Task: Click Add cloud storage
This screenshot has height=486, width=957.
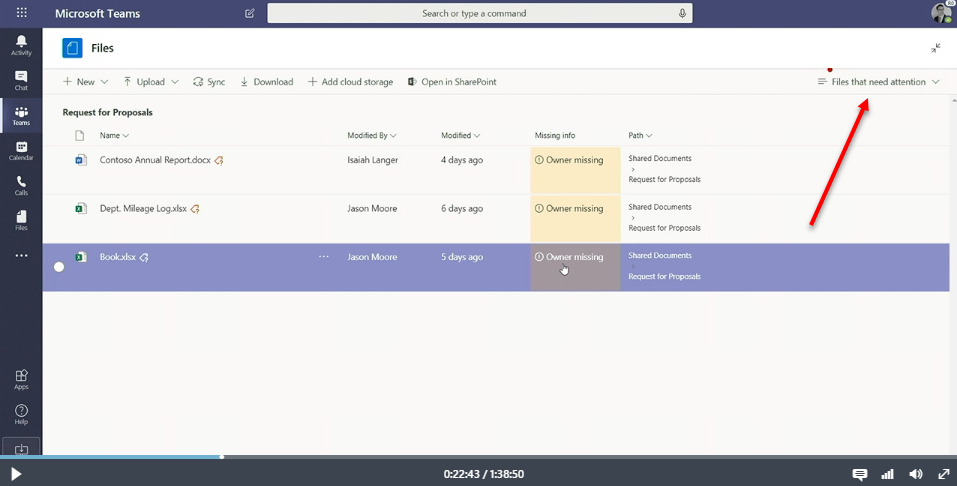Action: (x=350, y=82)
